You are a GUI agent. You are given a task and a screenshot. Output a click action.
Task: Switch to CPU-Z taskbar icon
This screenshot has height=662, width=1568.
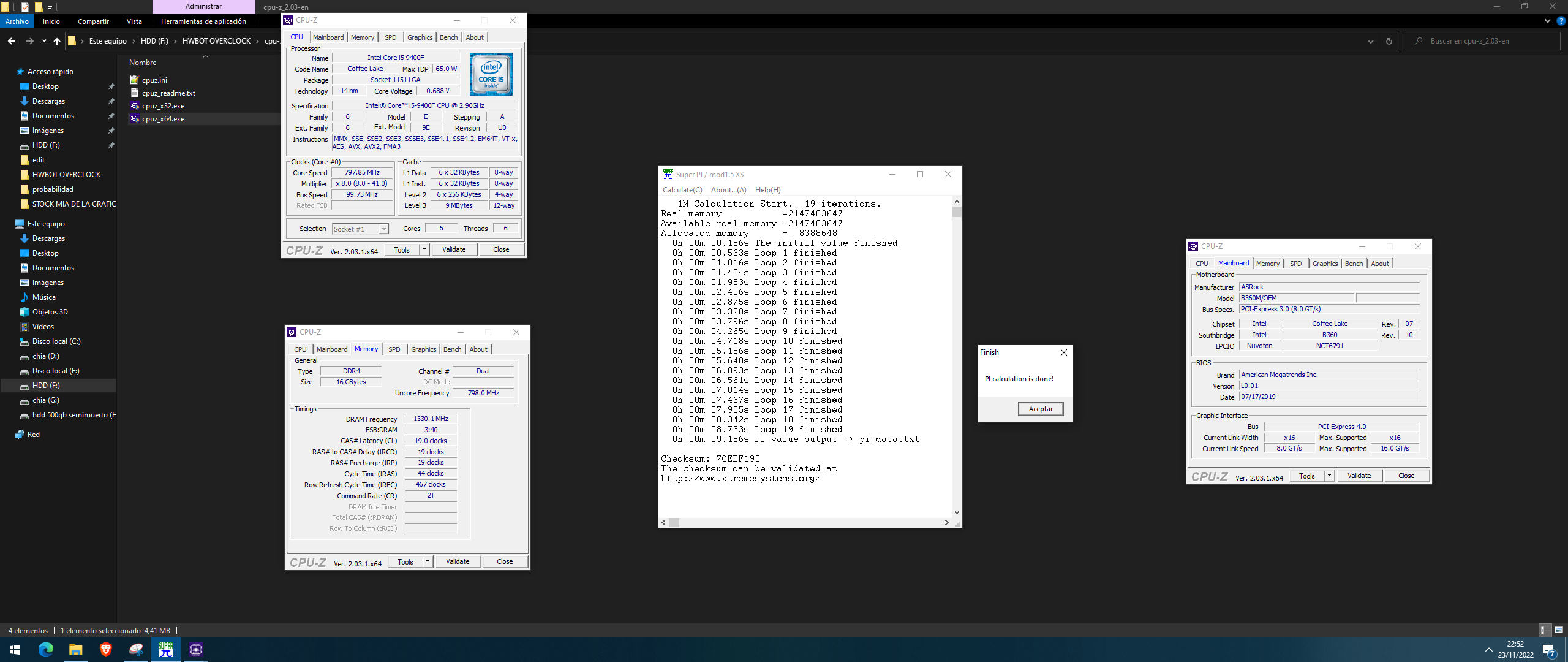pyautogui.click(x=196, y=650)
